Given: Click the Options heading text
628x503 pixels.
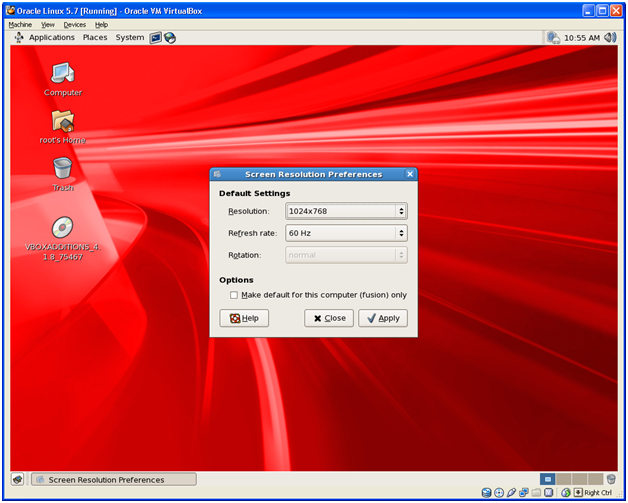Looking at the screenshot, I should tap(236, 280).
